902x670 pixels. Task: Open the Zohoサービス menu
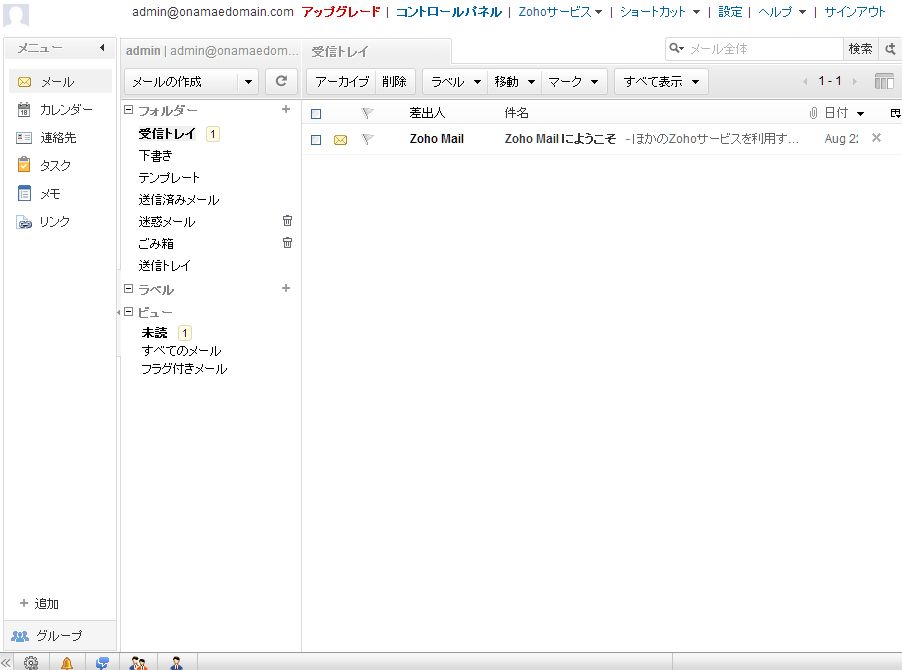point(560,12)
